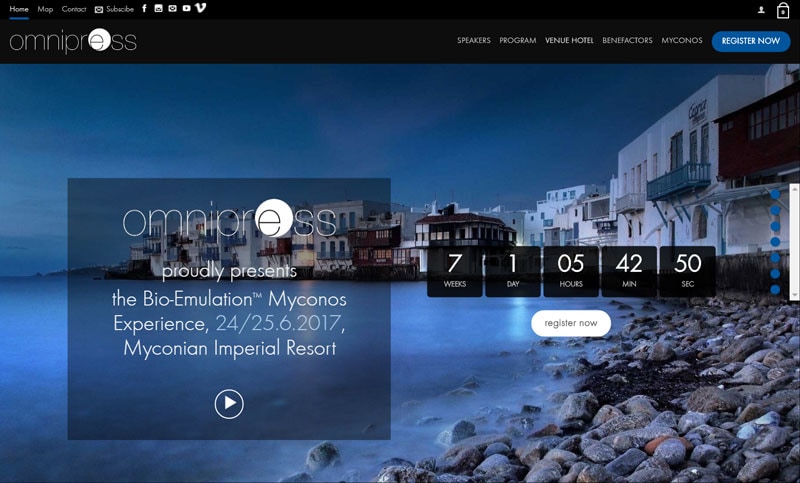Screen dimensions: 800x483
Task: Open the Facebook page icon
Action: click(144, 8)
